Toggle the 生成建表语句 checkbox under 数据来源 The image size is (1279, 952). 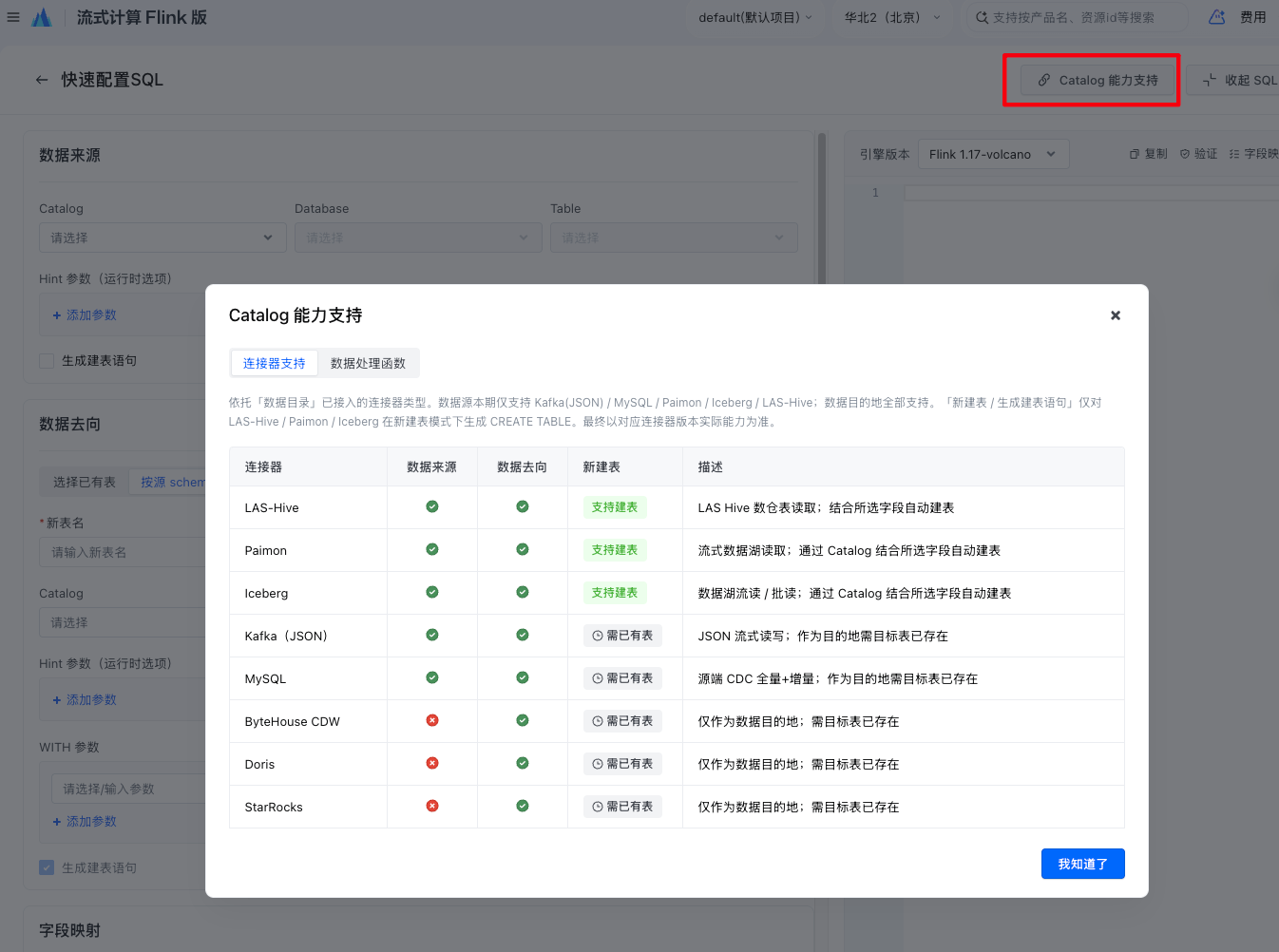click(47, 361)
